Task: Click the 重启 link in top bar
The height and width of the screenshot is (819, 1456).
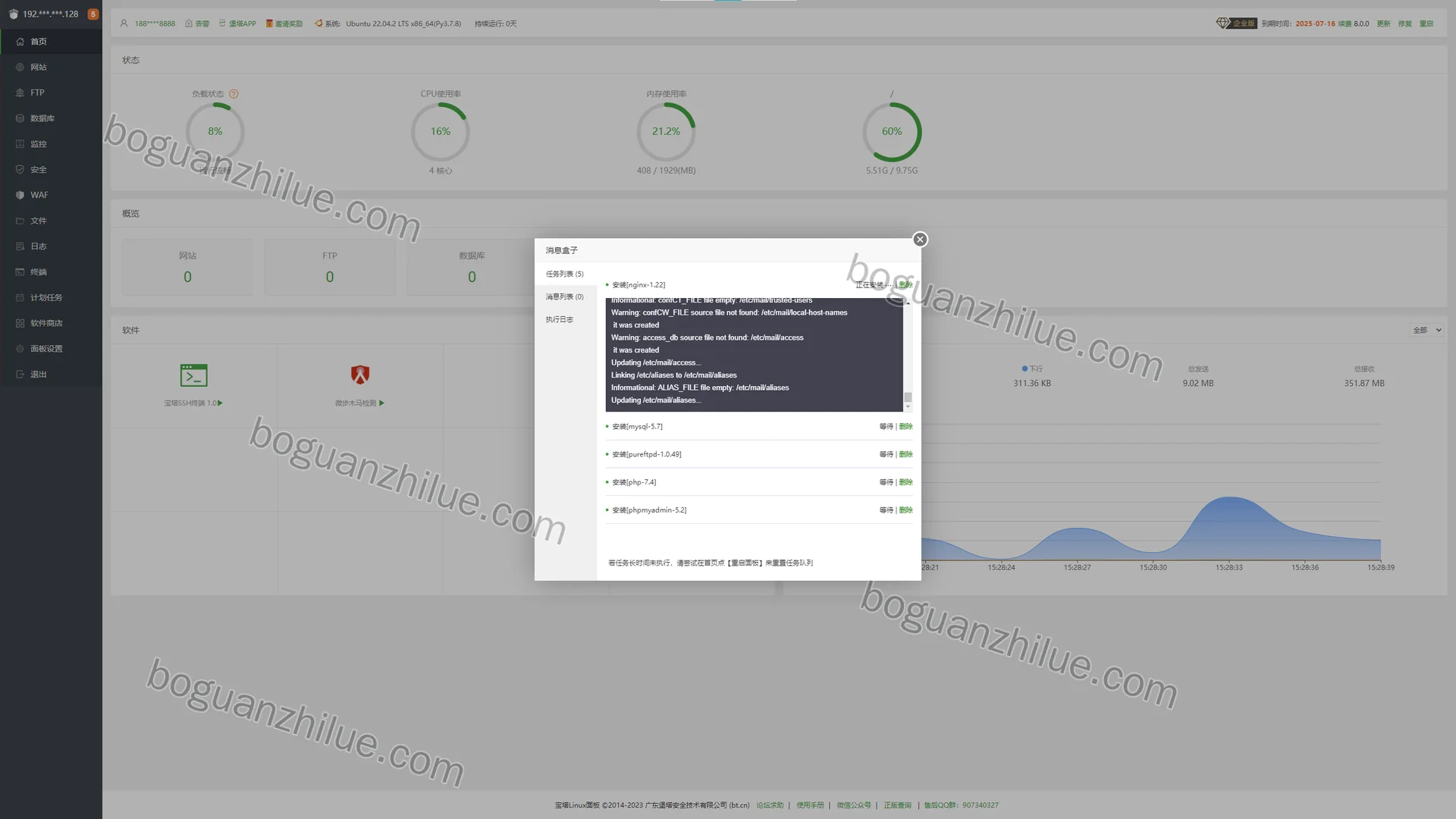Action: pos(1426,24)
